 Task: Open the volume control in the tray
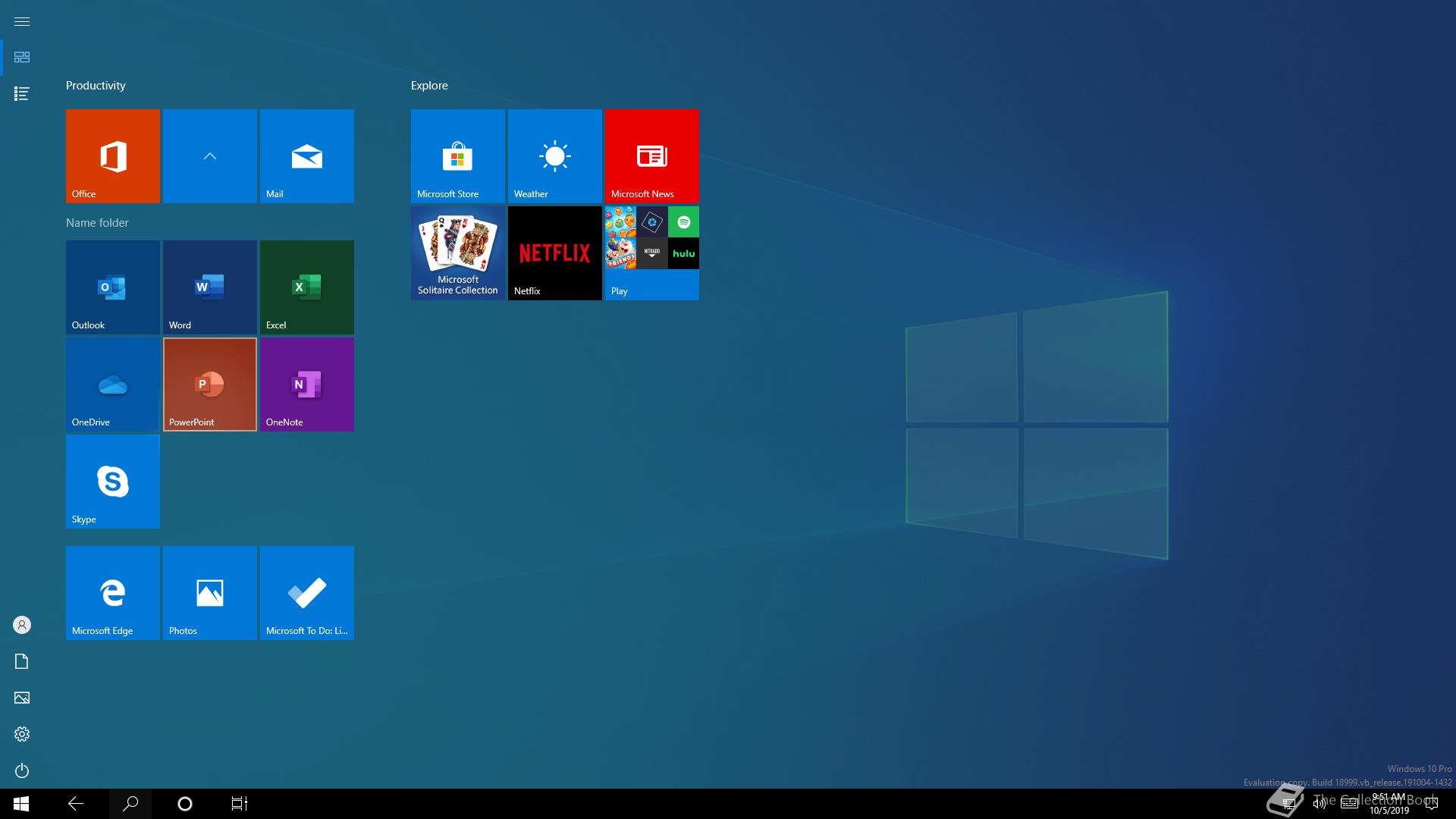click(x=1319, y=804)
